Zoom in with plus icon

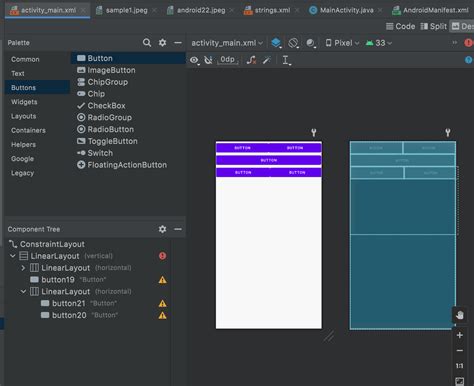click(460, 335)
